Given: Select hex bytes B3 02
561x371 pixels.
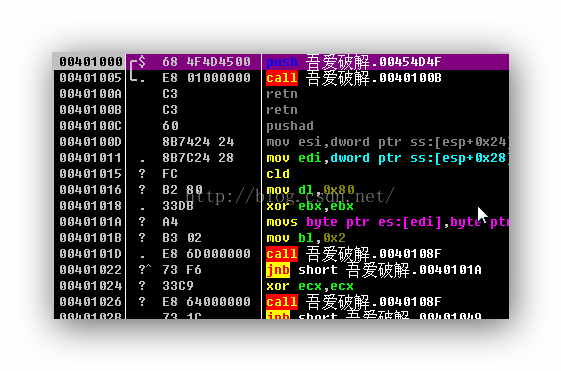Looking at the screenshot, I should click(x=182, y=238).
